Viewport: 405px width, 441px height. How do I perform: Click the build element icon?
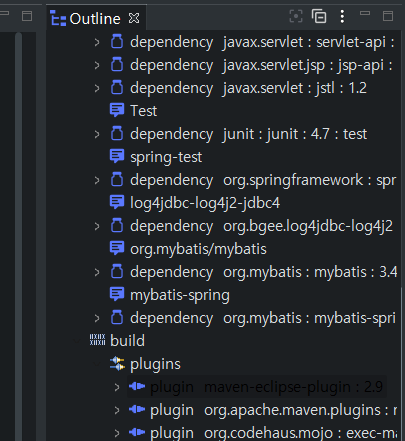pos(97,340)
